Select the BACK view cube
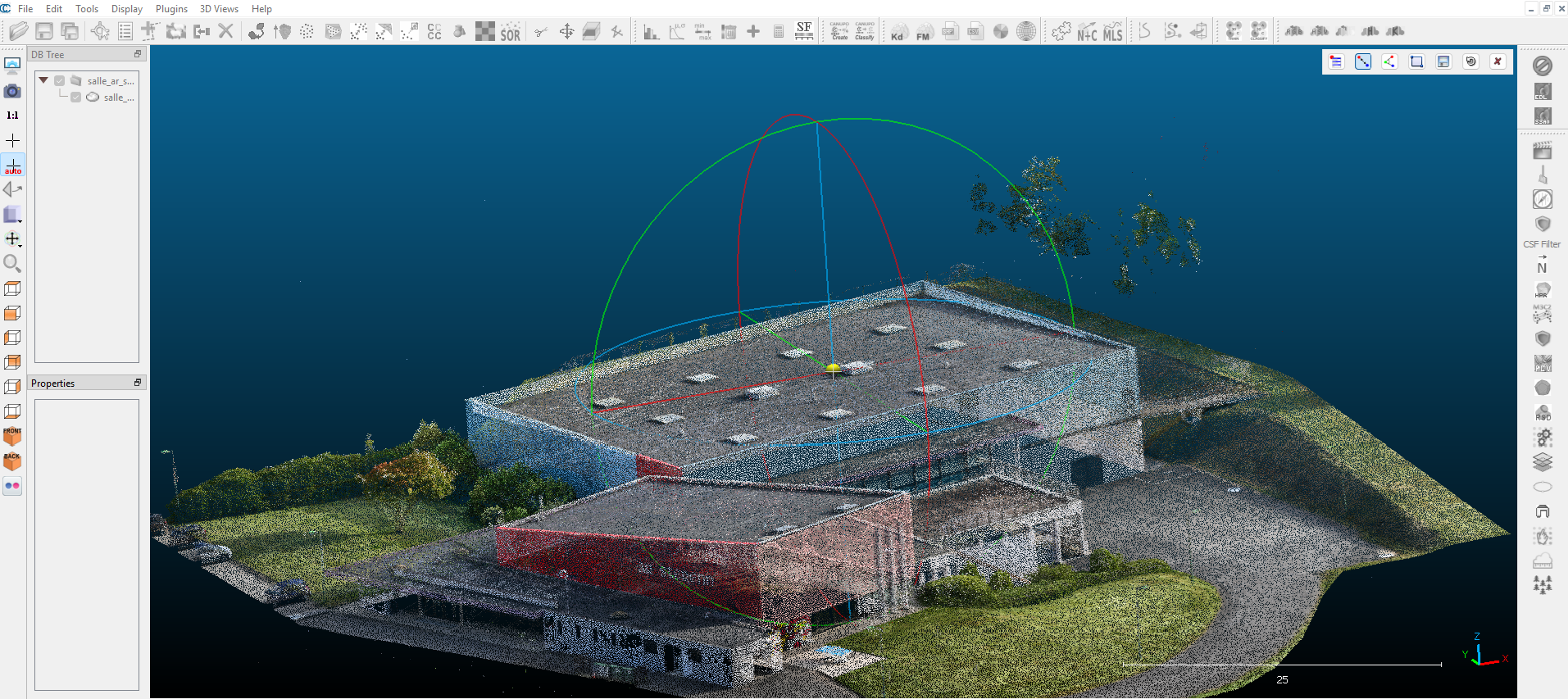The height and width of the screenshot is (699, 1568). pyautogui.click(x=12, y=461)
